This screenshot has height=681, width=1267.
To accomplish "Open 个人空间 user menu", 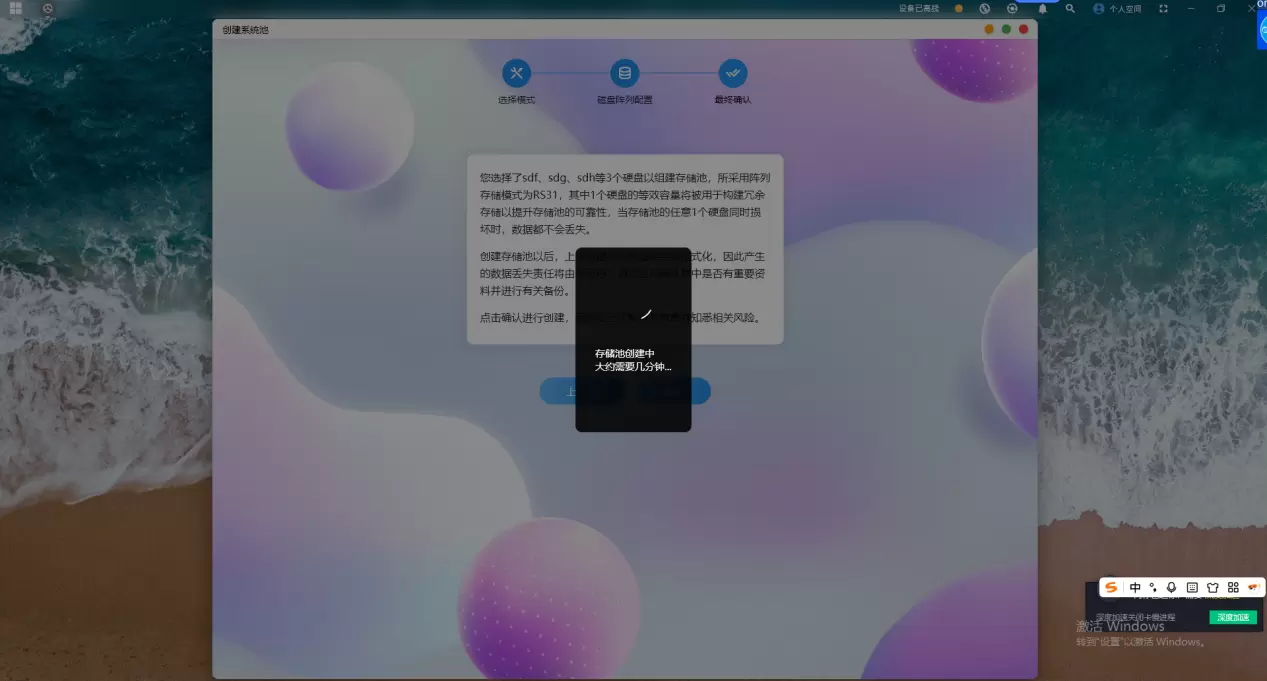I will pos(1117,8).
